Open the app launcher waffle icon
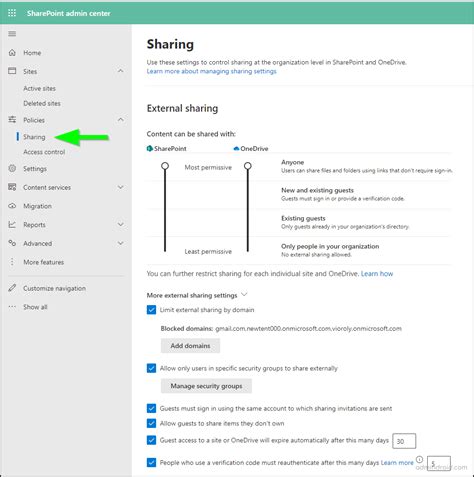Viewport: 474px width, 477px height. (x=12, y=13)
